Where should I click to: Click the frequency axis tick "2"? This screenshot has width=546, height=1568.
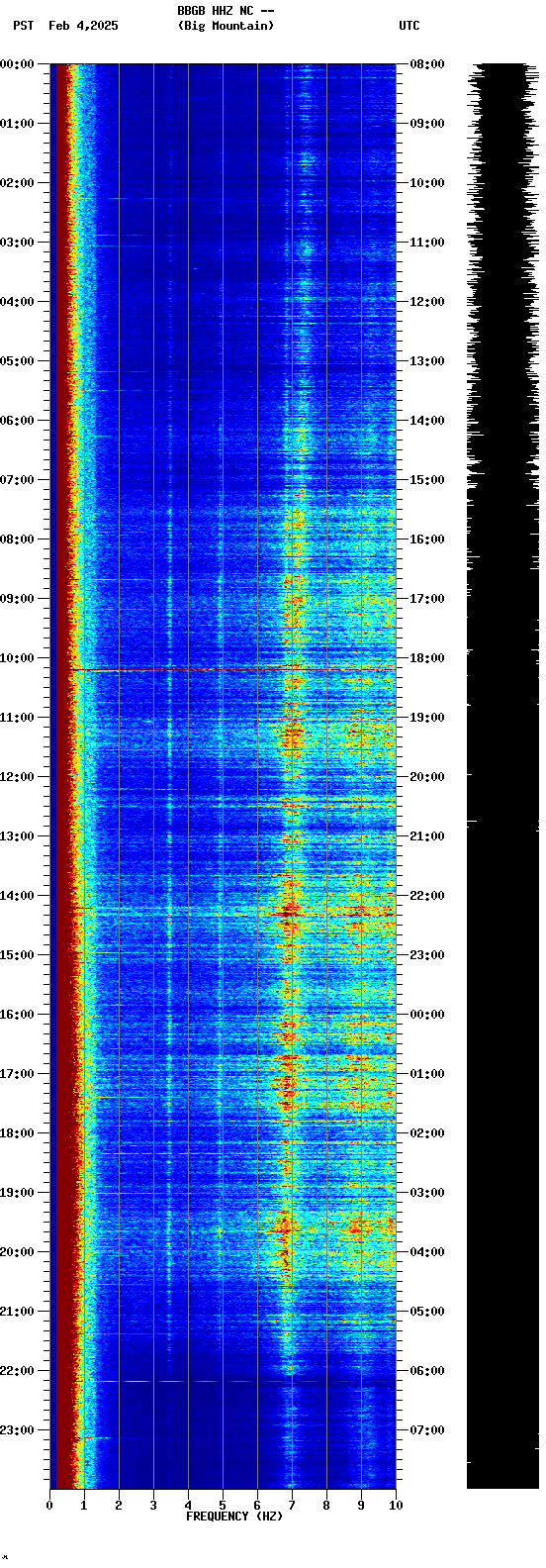(x=119, y=1506)
